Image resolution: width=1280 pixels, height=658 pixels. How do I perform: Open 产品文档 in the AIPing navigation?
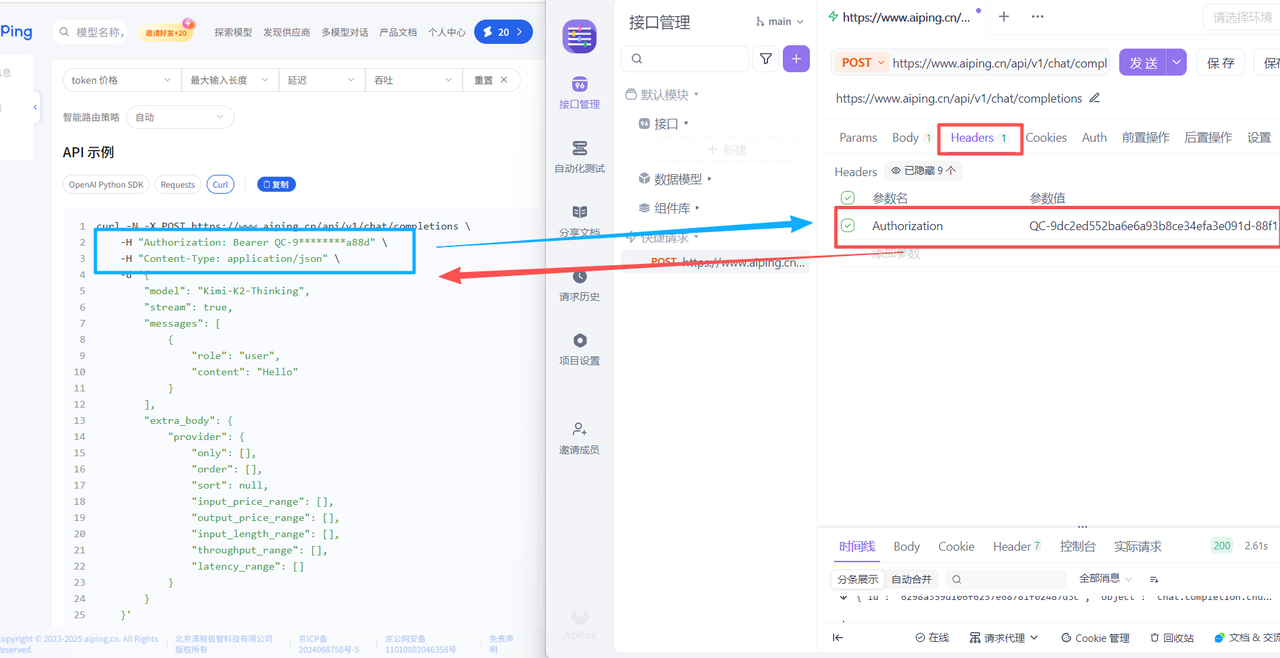(398, 32)
